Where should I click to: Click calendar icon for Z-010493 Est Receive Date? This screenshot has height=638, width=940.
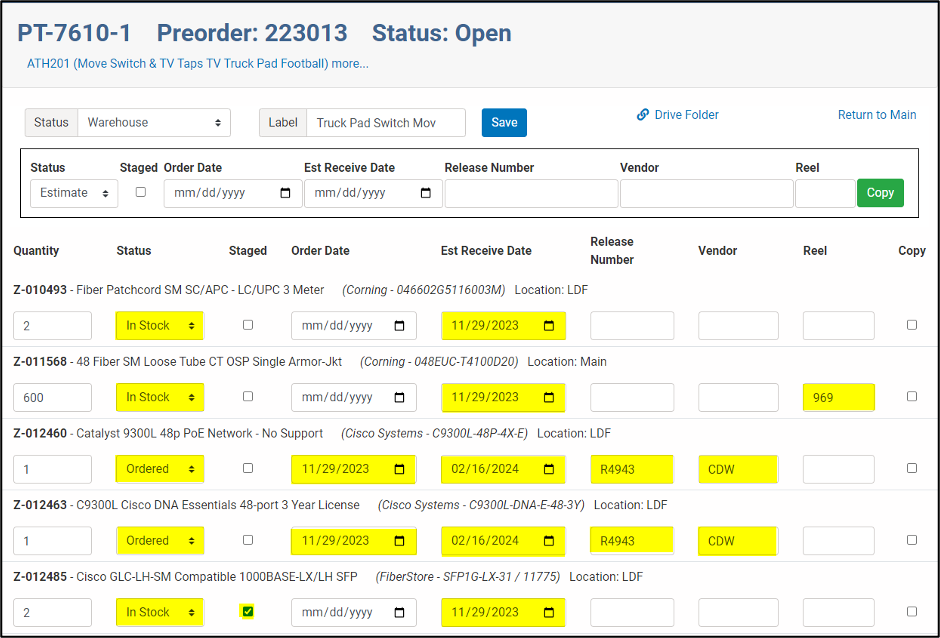pos(549,326)
